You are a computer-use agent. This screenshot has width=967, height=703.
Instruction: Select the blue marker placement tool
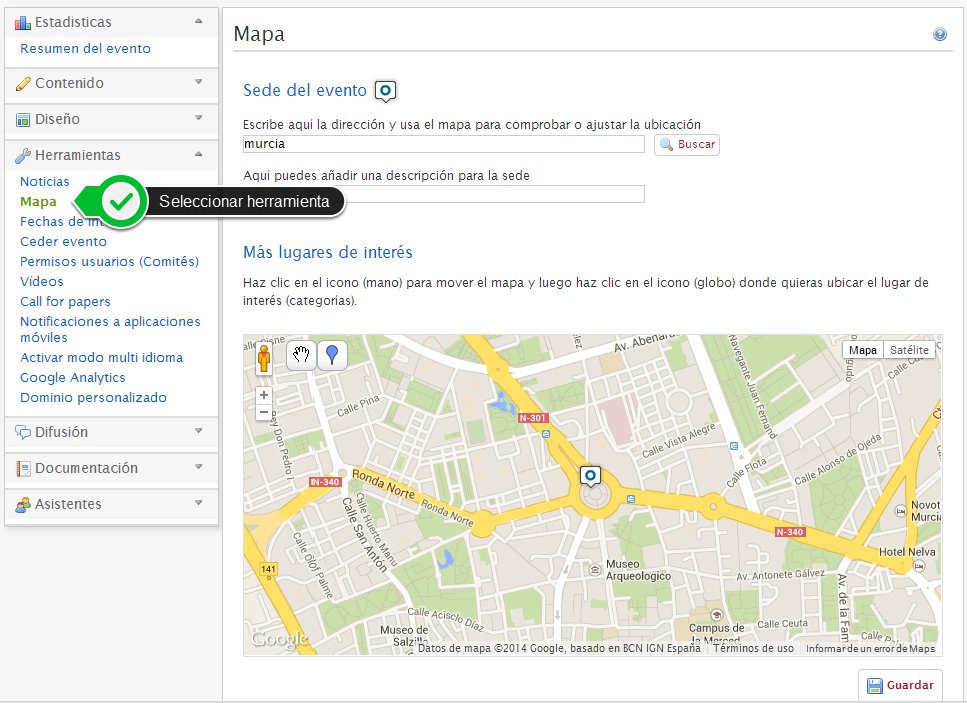pyautogui.click(x=332, y=356)
